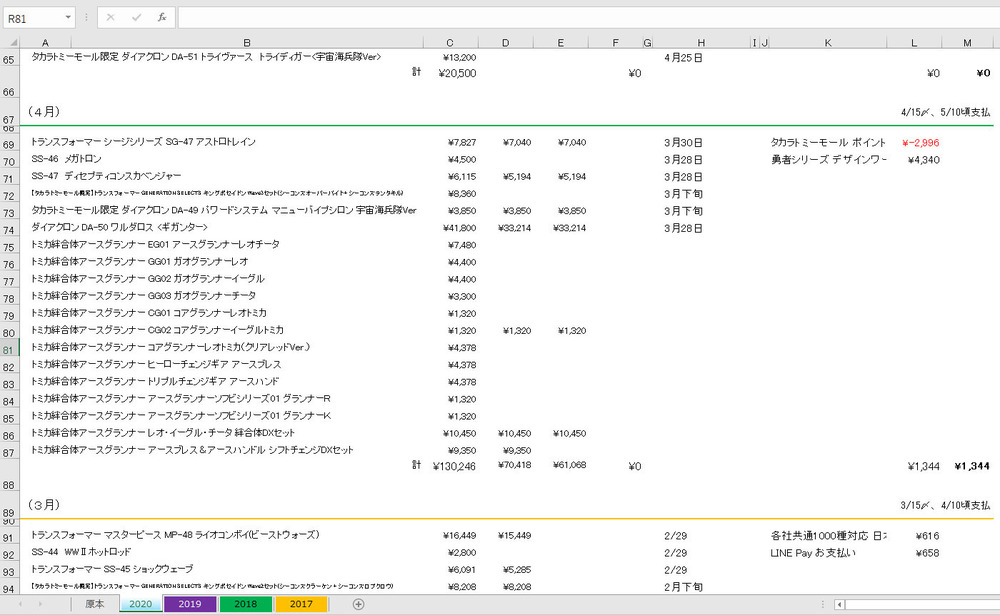Click the next sheet navigation arrow
Screen dimensions: 1000x615
pyautogui.click(x=40, y=604)
